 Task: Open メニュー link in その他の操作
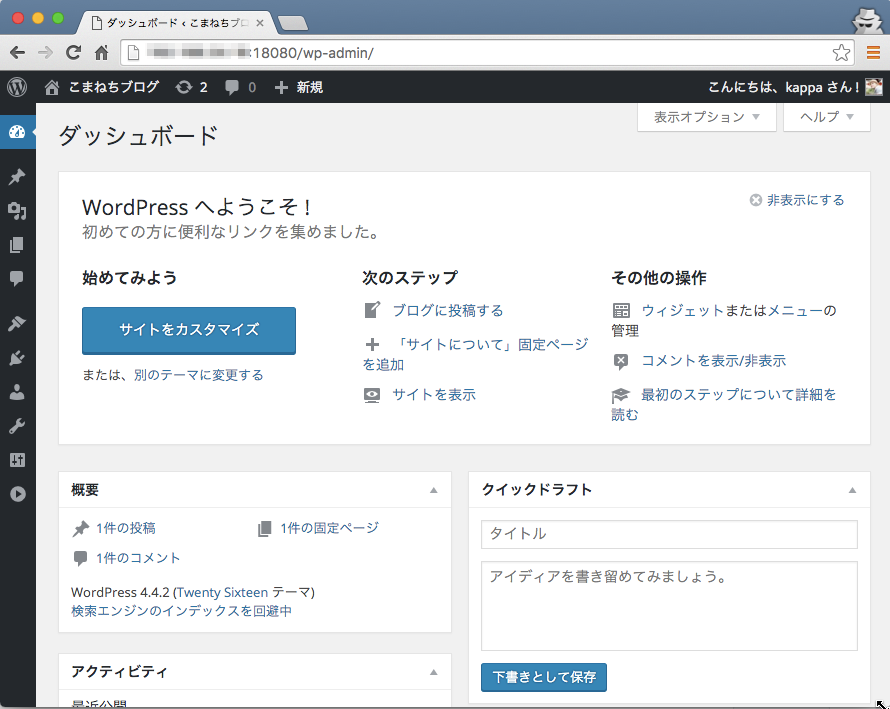tap(795, 311)
